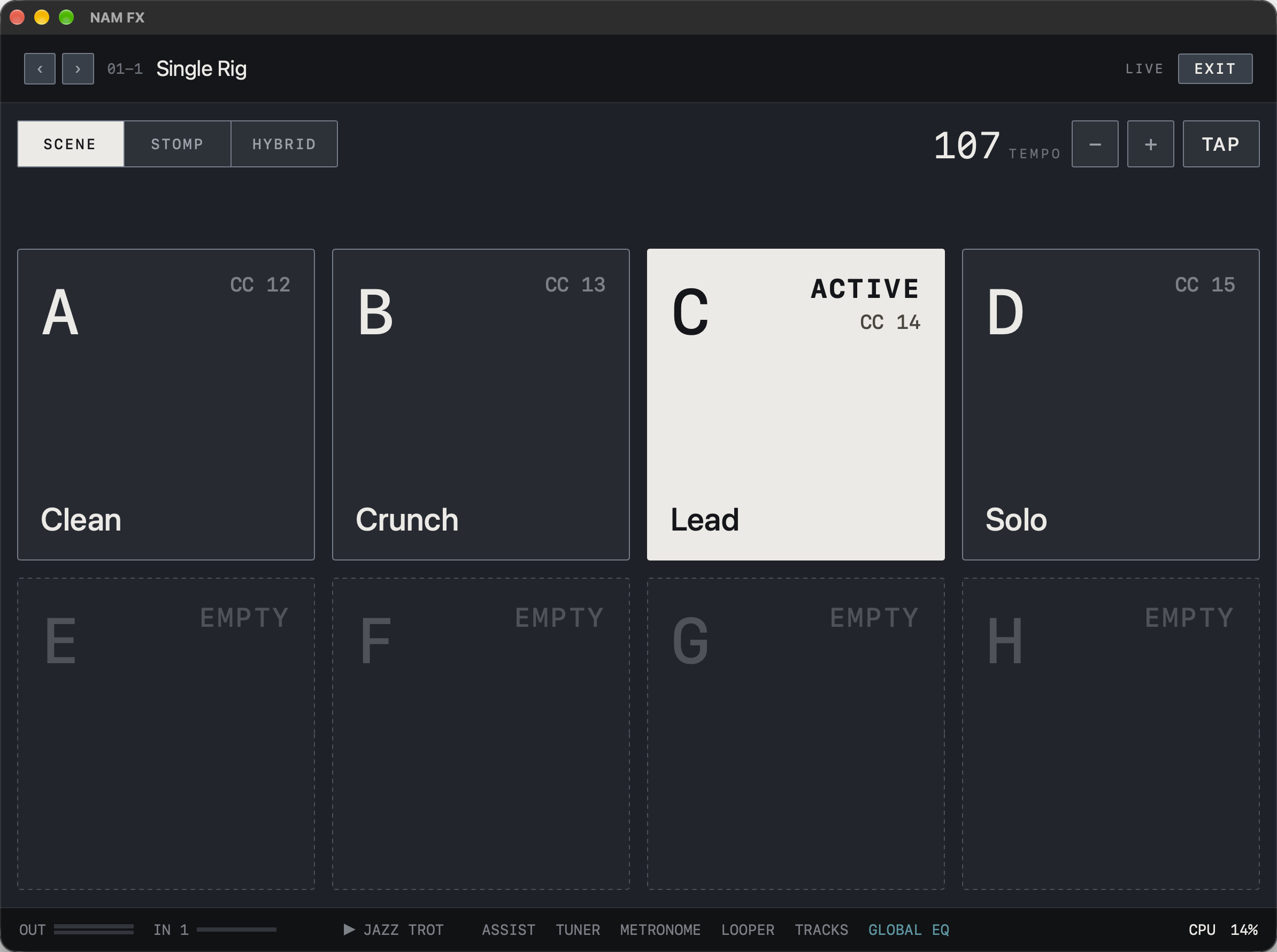Go to the next preset with the right chevron
This screenshot has width=1277, height=952.
click(78, 68)
